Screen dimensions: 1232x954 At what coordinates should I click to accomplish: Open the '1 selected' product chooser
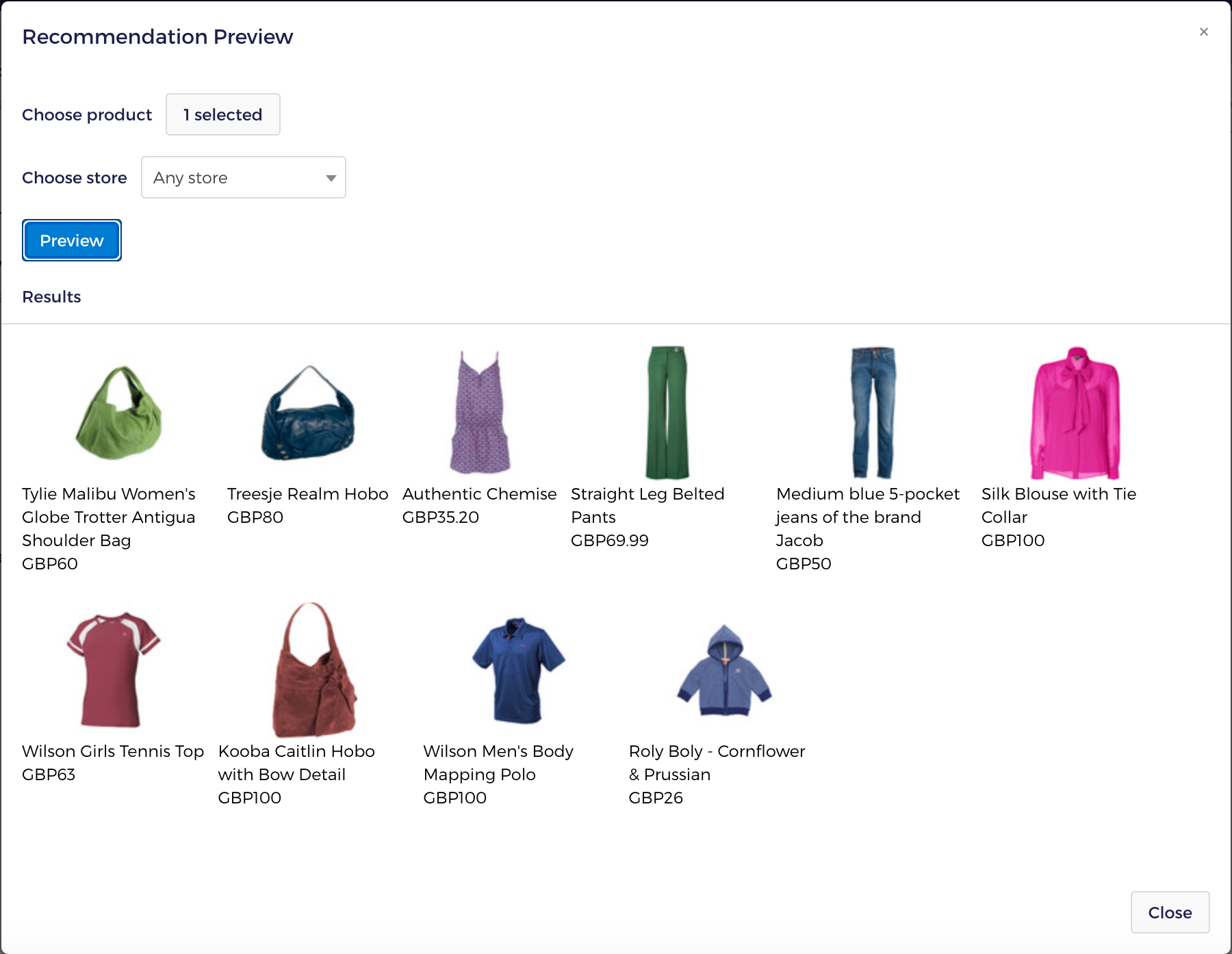tap(222, 114)
